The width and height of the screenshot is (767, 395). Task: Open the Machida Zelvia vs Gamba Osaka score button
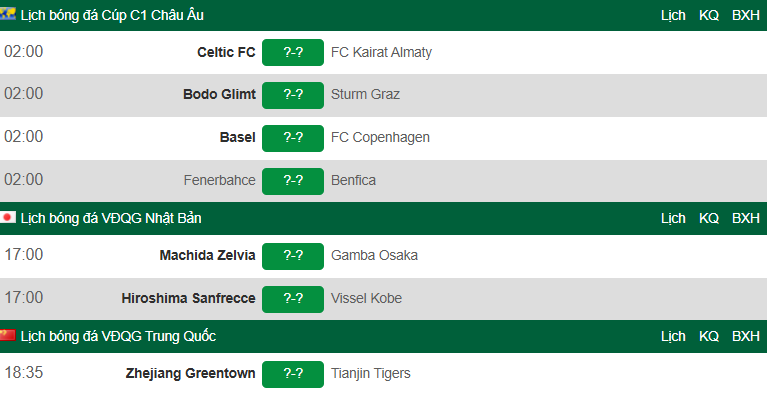[293, 256]
